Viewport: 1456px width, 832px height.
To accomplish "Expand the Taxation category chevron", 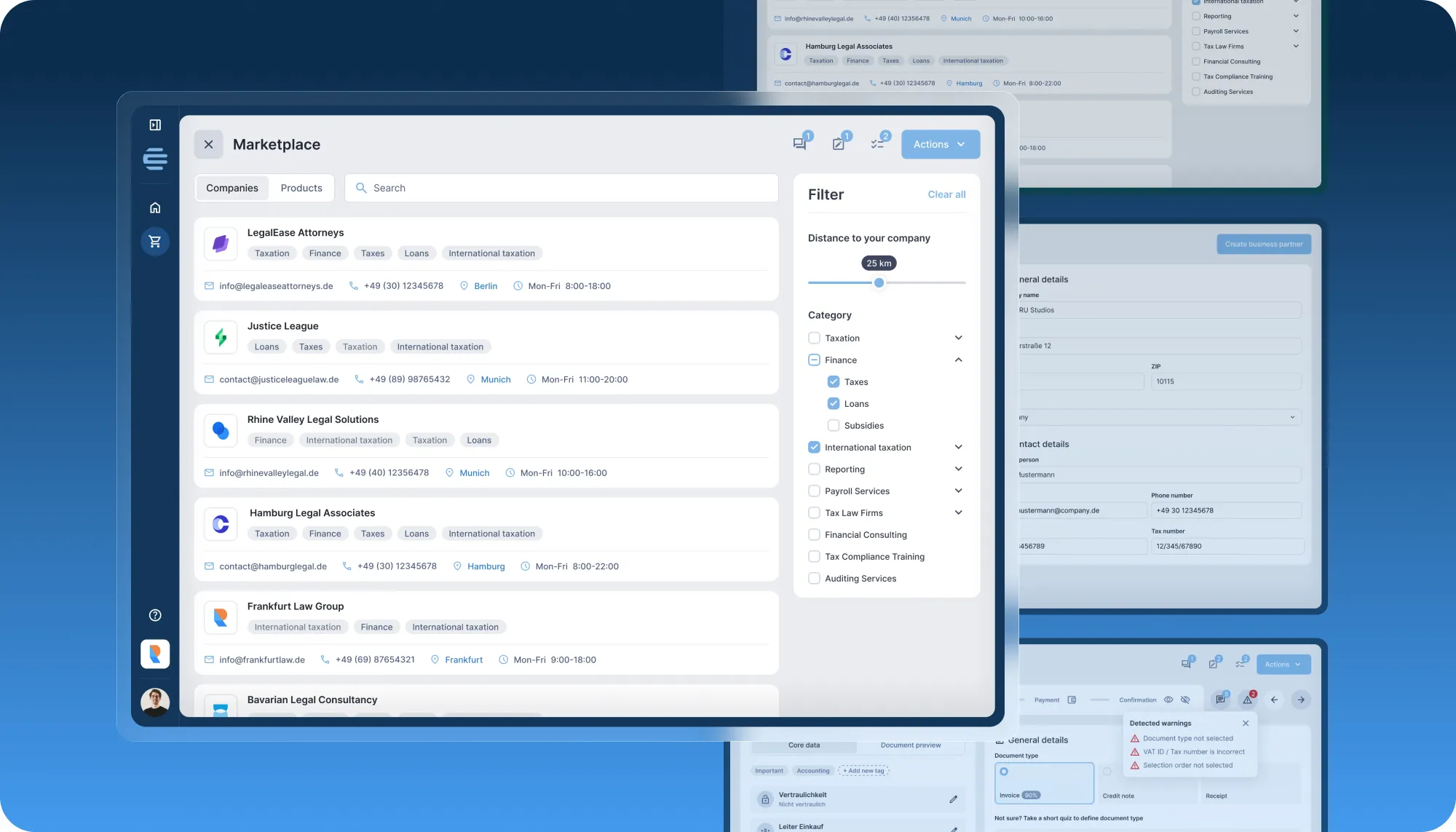I will (x=958, y=338).
